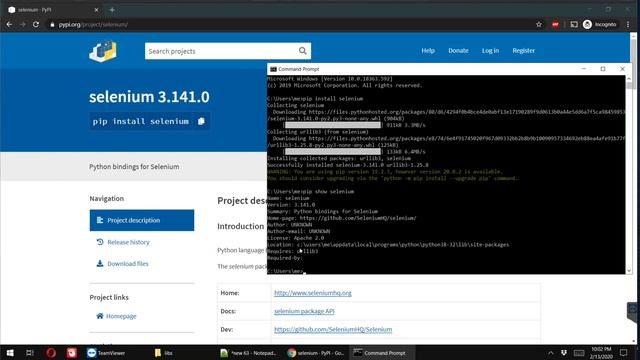Maximize the Command Prompt window
The width and height of the screenshot is (640, 360).
603,69
